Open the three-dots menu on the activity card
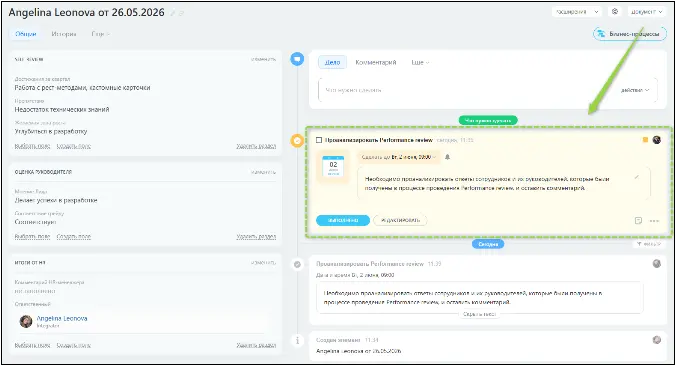Image resolution: width=677 pixels, height=367 pixels. [x=654, y=221]
